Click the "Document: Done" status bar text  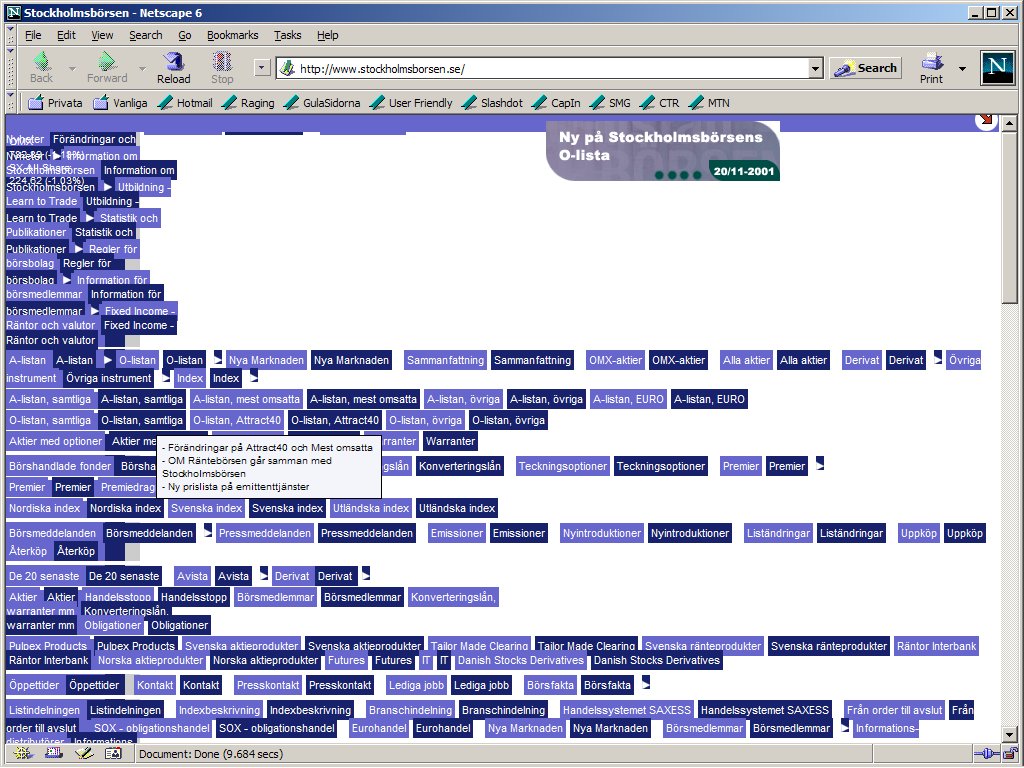coord(210,754)
